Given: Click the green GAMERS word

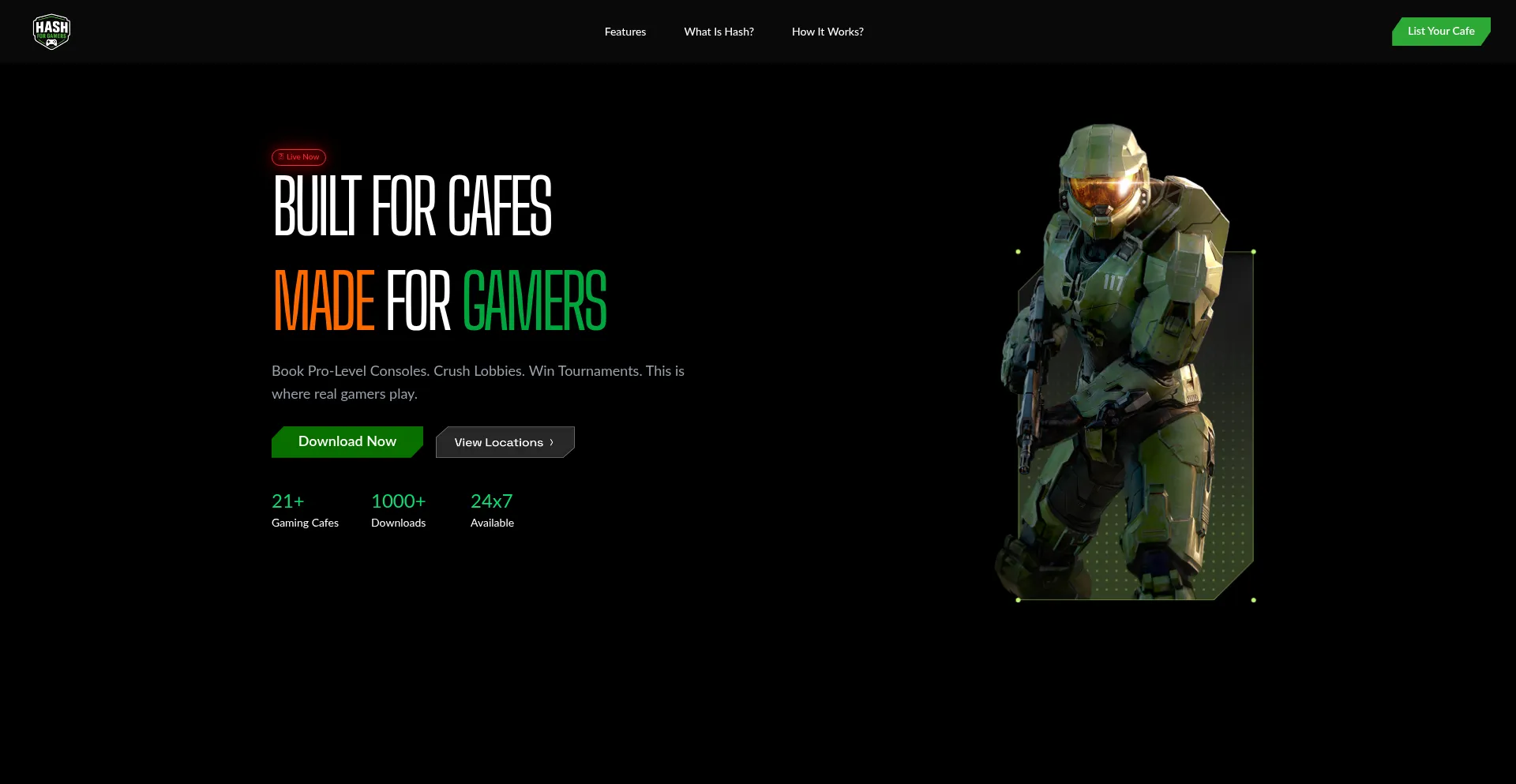Looking at the screenshot, I should (534, 301).
